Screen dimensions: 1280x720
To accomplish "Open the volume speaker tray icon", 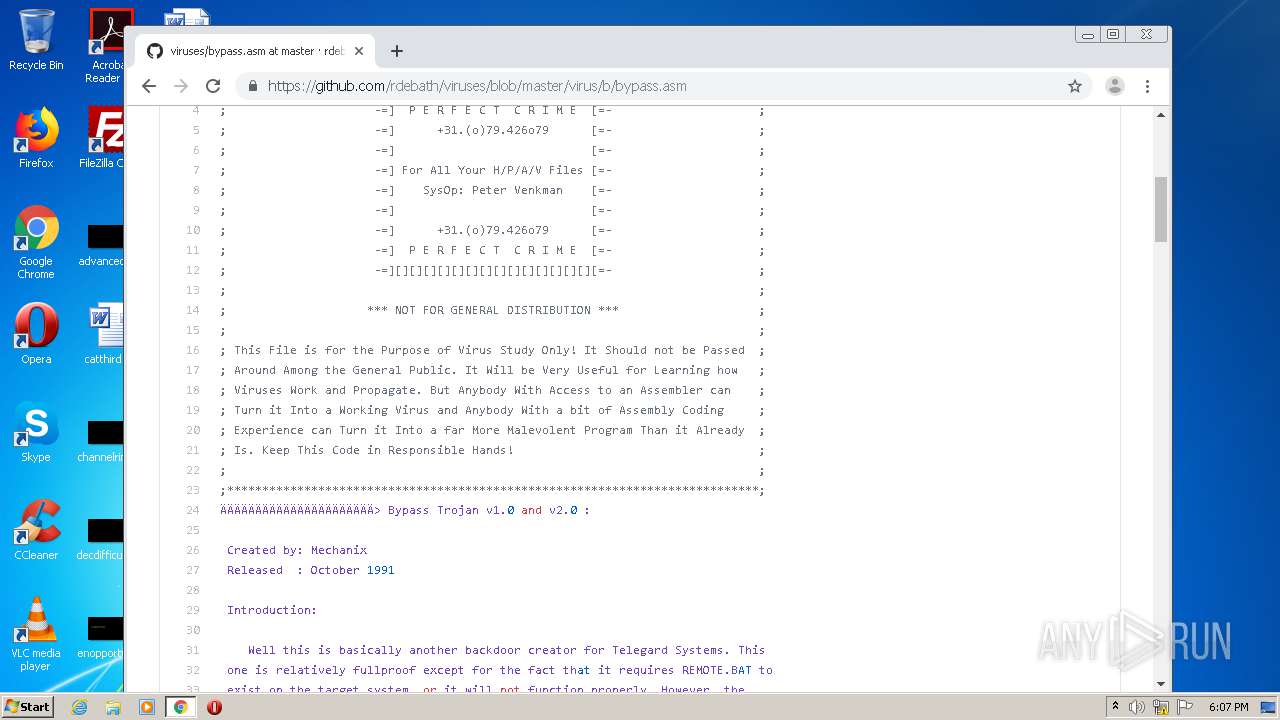I will (x=1137, y=707).
